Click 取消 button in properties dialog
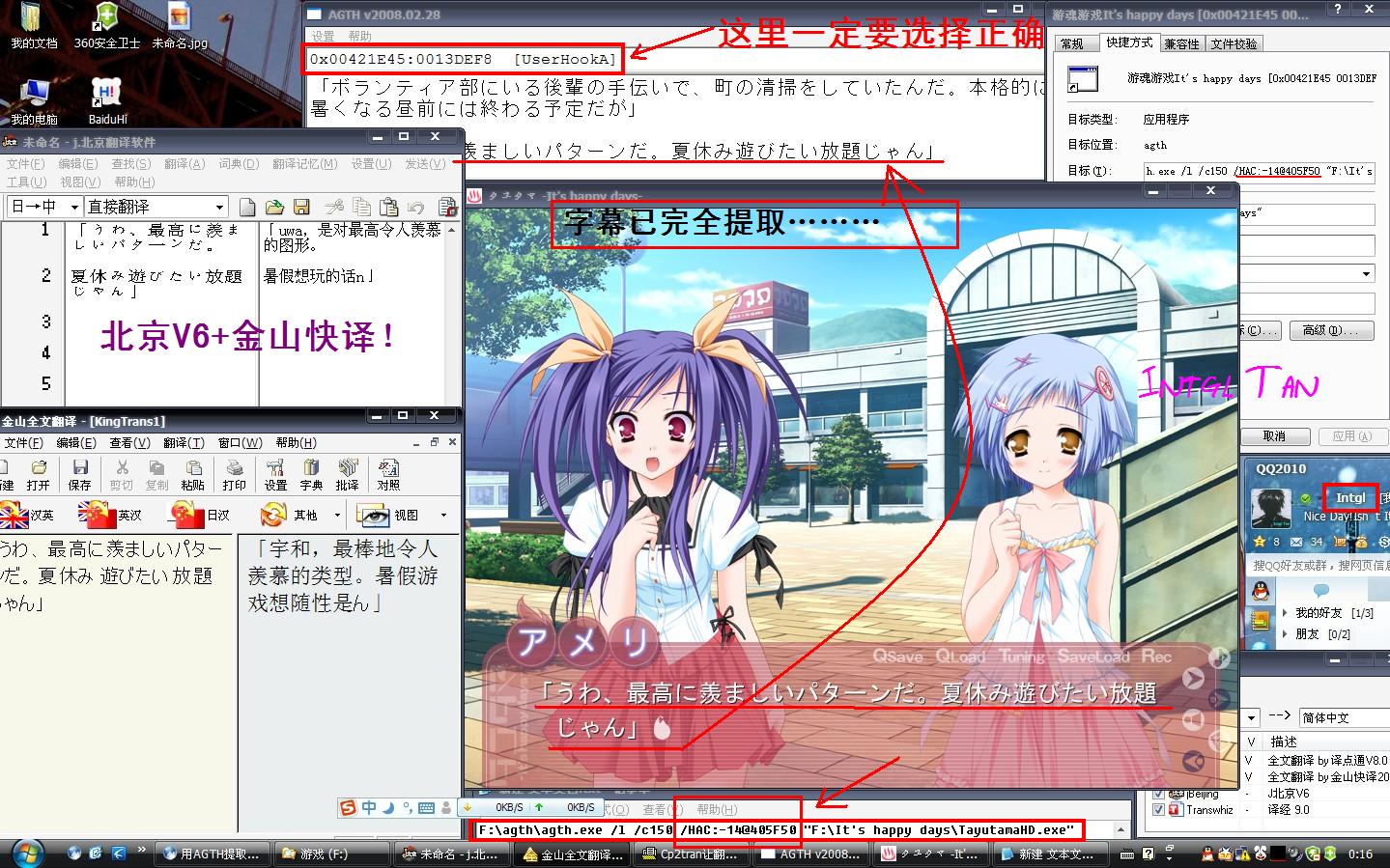 tap(1274, 436)
